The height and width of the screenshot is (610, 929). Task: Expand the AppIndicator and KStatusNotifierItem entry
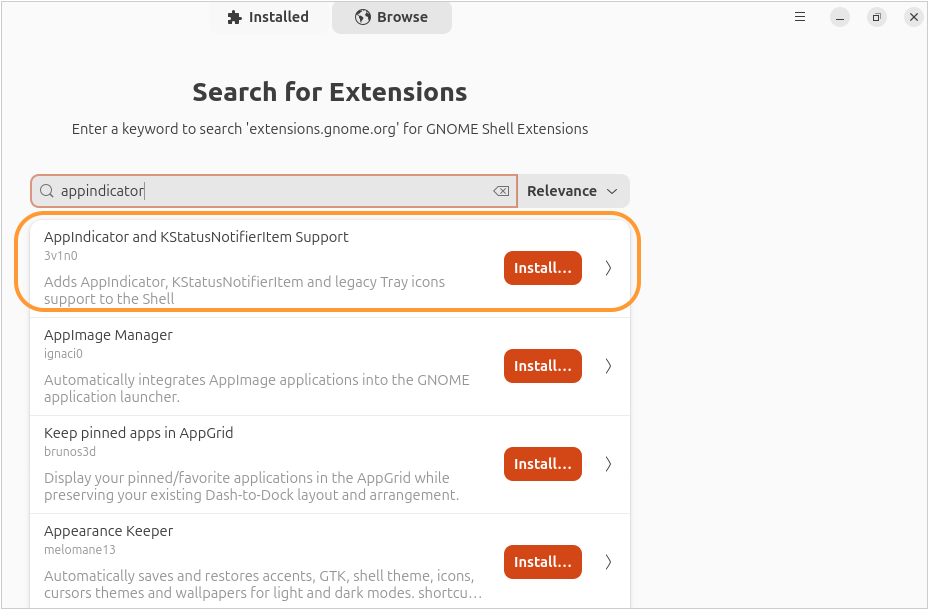coord(608,267)
